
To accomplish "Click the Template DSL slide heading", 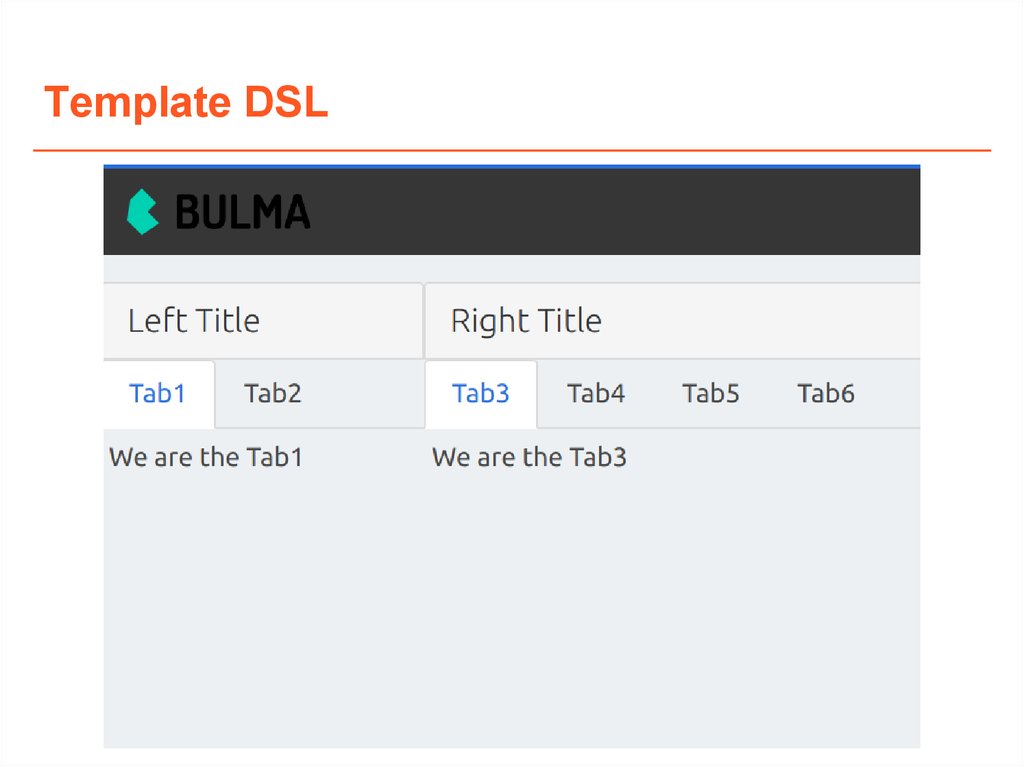I will pos(187,103).
